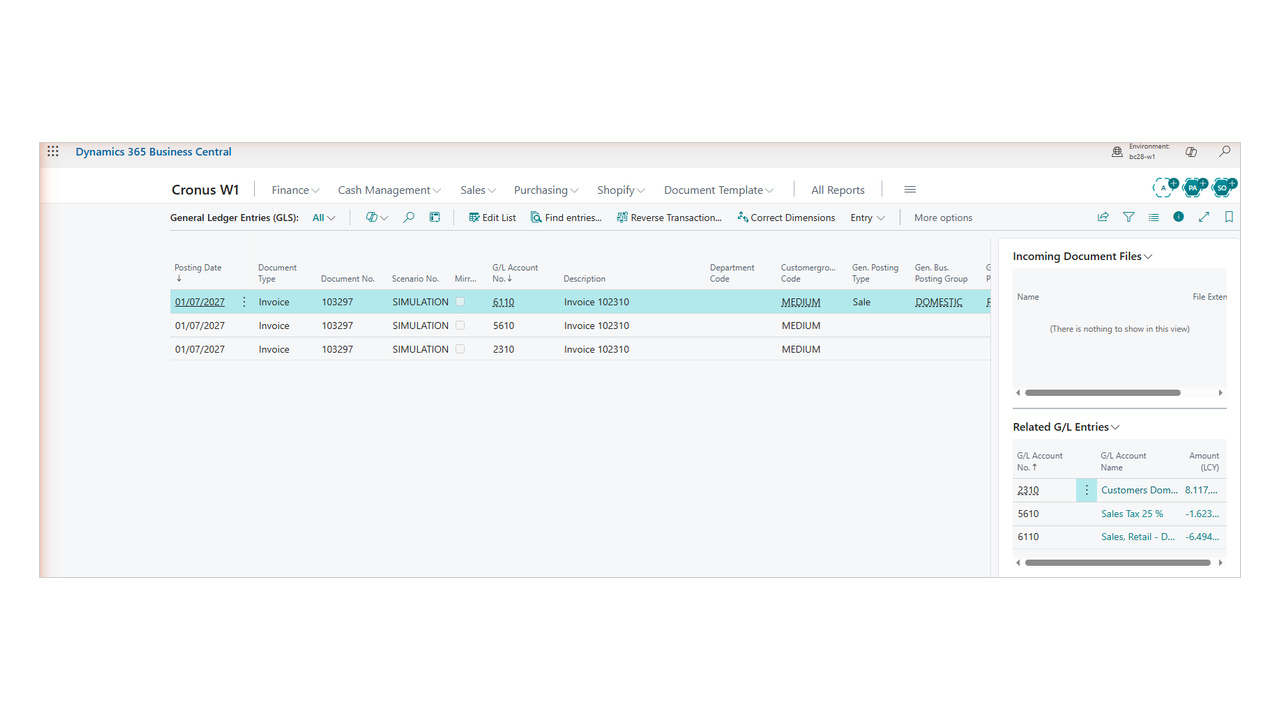Image resolution: width=1280 pixels, height=720 pixels.
Task: Open the All views dropdown
Action: pos(324,217)
